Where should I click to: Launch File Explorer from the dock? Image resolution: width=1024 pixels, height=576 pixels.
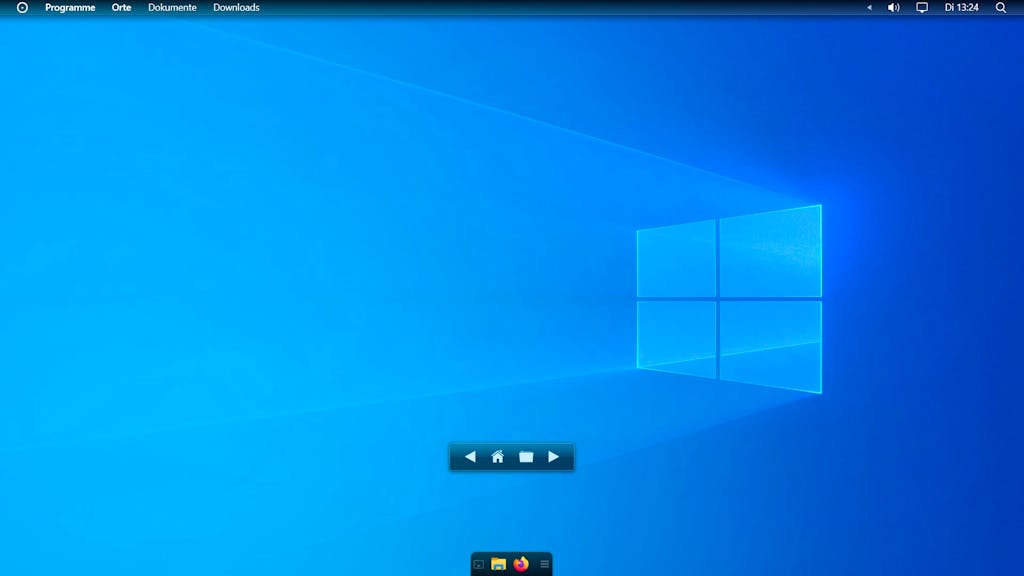point(498,564)
